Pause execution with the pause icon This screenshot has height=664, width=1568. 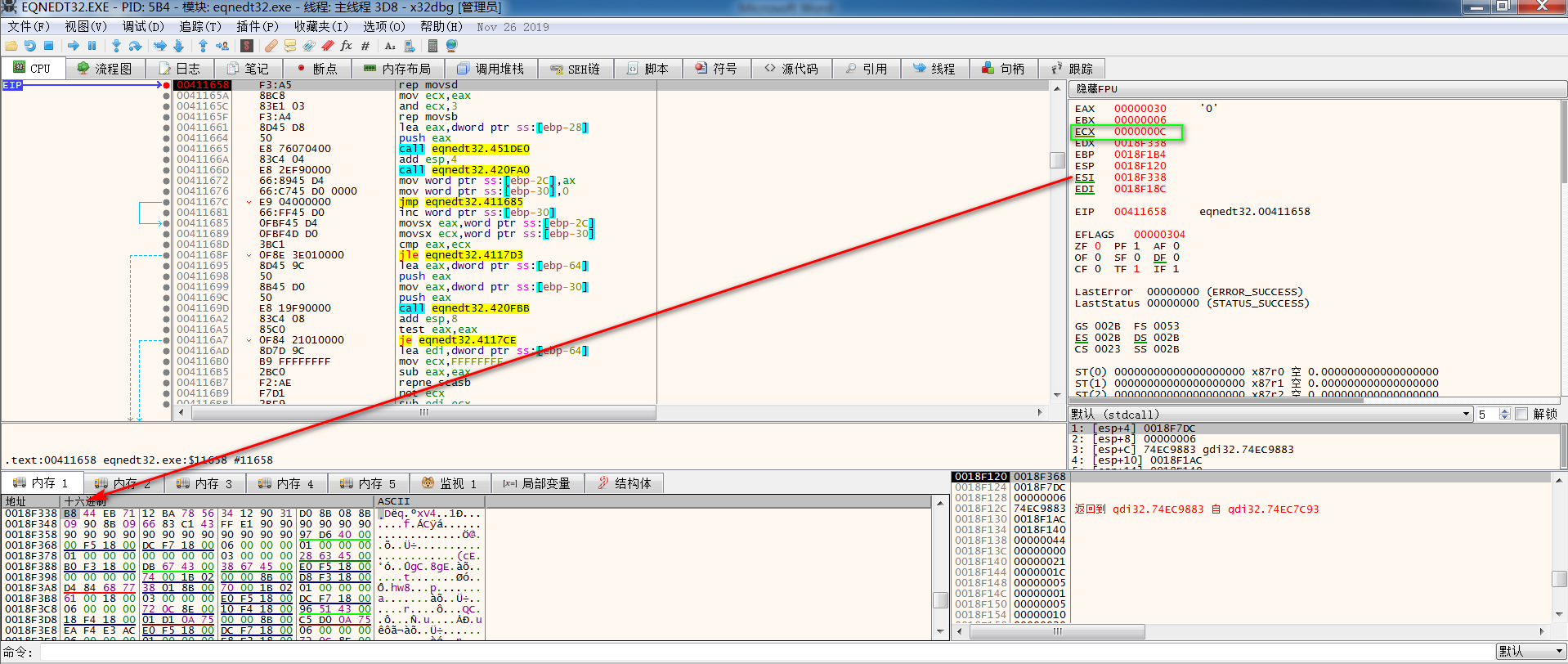tap(92, 46)
